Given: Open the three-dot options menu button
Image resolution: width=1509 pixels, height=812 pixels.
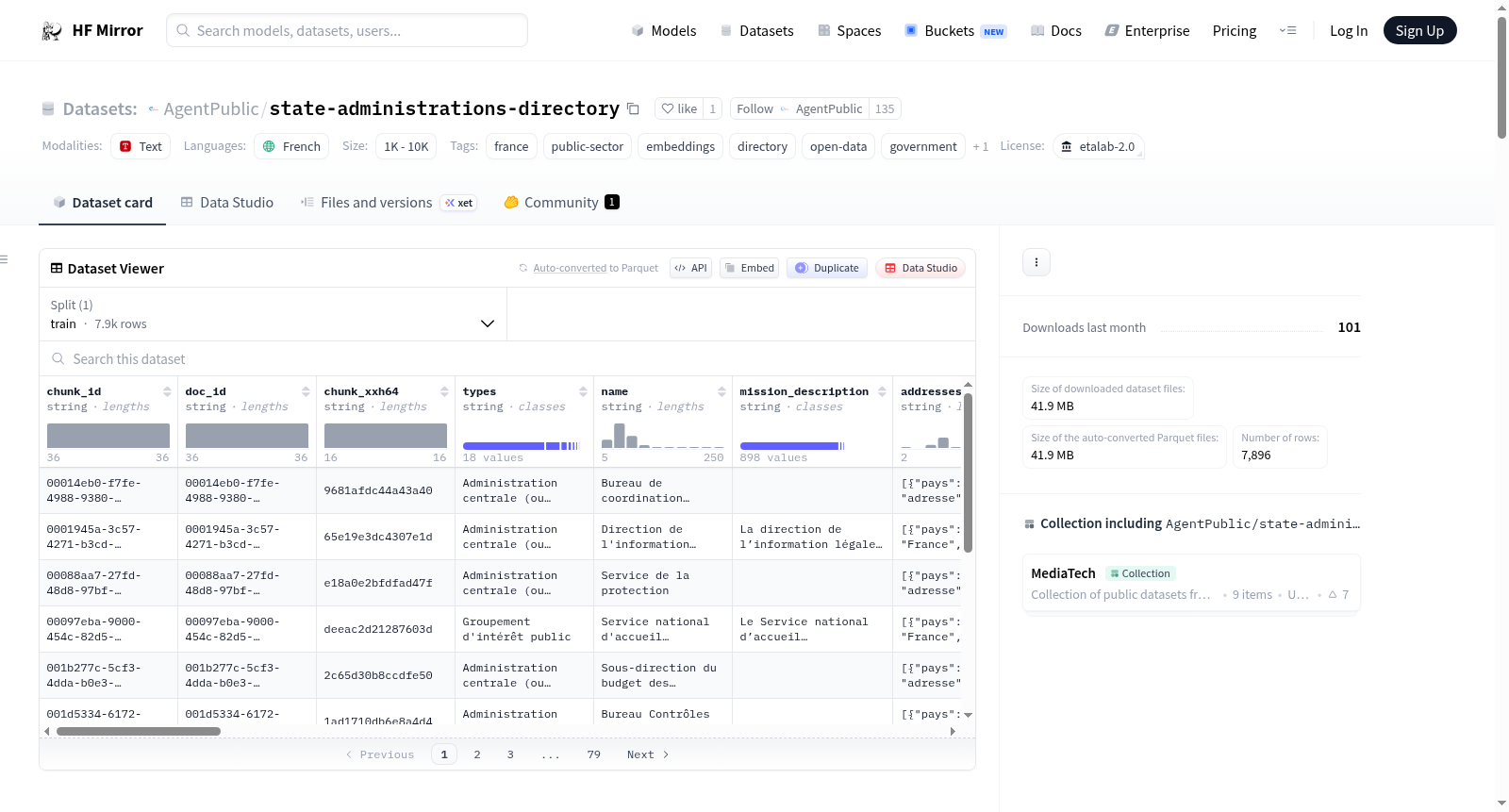Looking at the screenshot, I should (1036, 262).
